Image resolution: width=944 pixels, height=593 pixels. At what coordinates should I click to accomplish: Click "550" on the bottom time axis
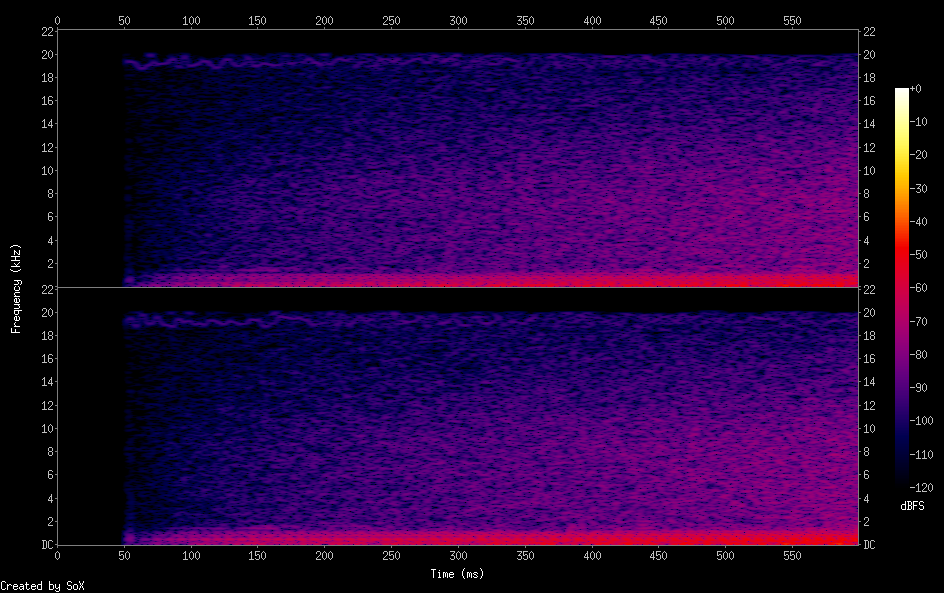click(792, 556)
